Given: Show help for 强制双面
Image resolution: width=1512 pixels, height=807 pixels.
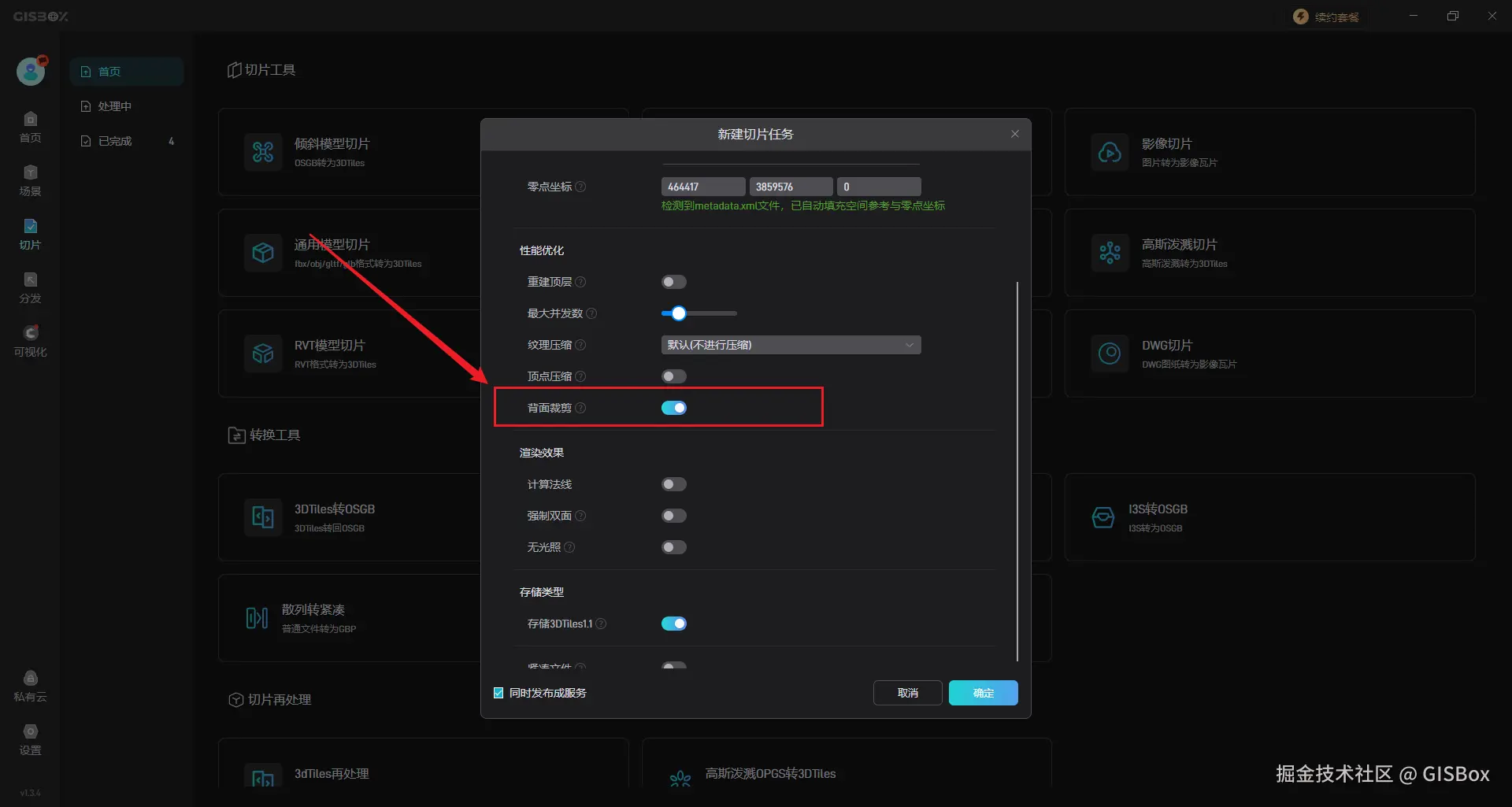Looking at the screenshot, I should pos(580,516).
